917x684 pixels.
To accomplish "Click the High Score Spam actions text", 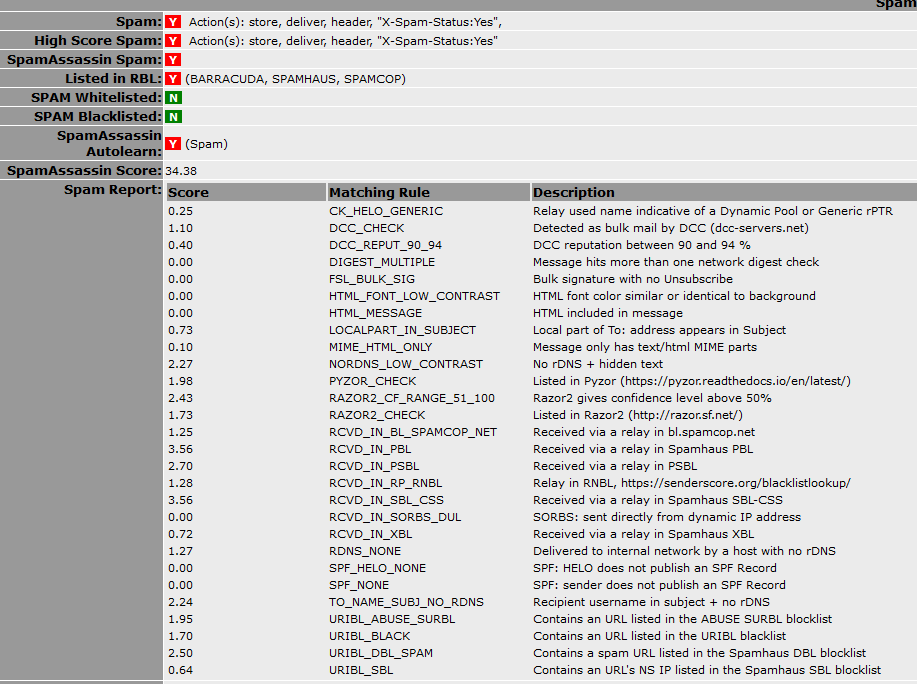I will [x=343, y=41].
